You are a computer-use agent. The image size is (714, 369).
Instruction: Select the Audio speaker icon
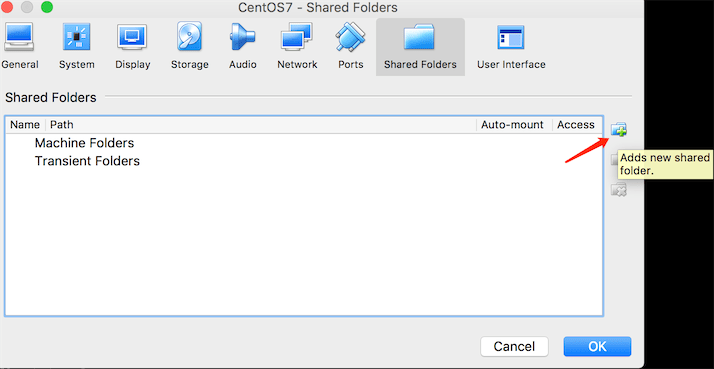click(242, 36)
